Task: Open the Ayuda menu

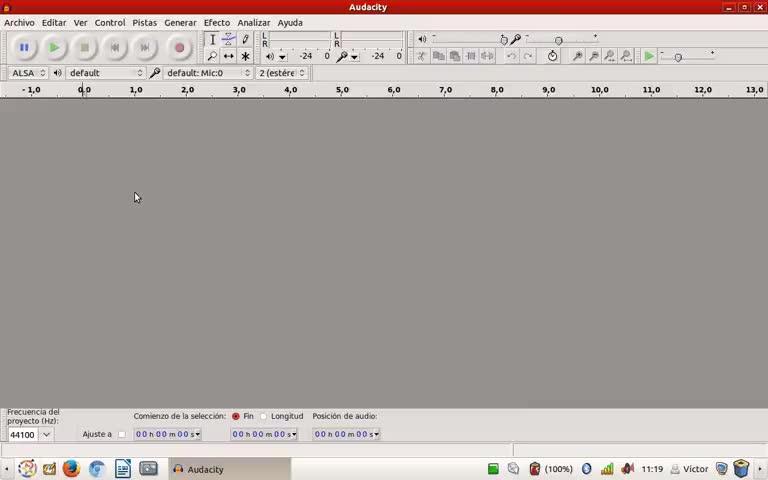Action: pyautogui.click(x=290, y=23)
